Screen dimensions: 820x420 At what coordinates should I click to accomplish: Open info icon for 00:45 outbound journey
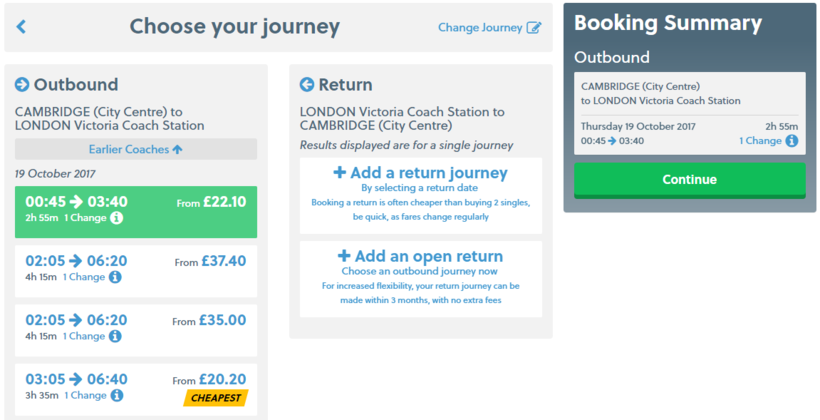click(116, 218)
